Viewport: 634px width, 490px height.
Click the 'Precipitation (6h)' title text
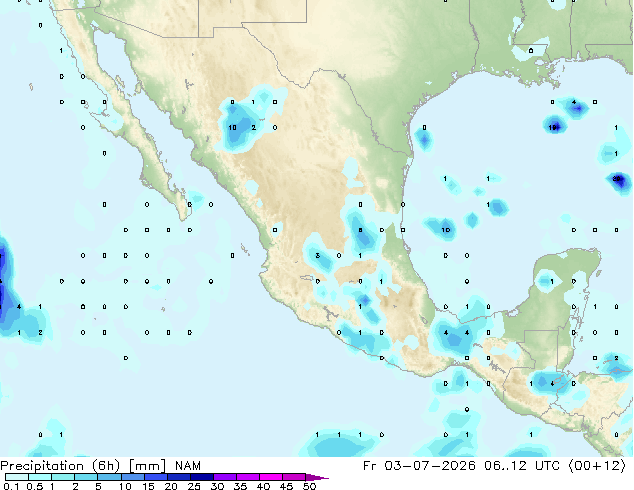click(x=60, y=466)
